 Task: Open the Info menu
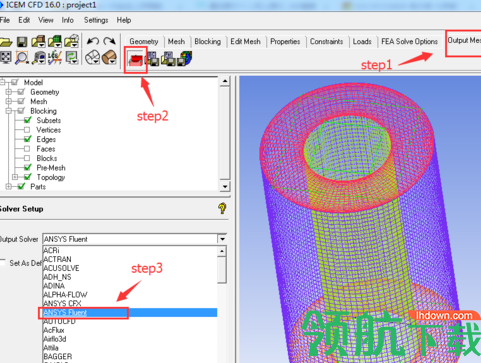coord(68,20)
